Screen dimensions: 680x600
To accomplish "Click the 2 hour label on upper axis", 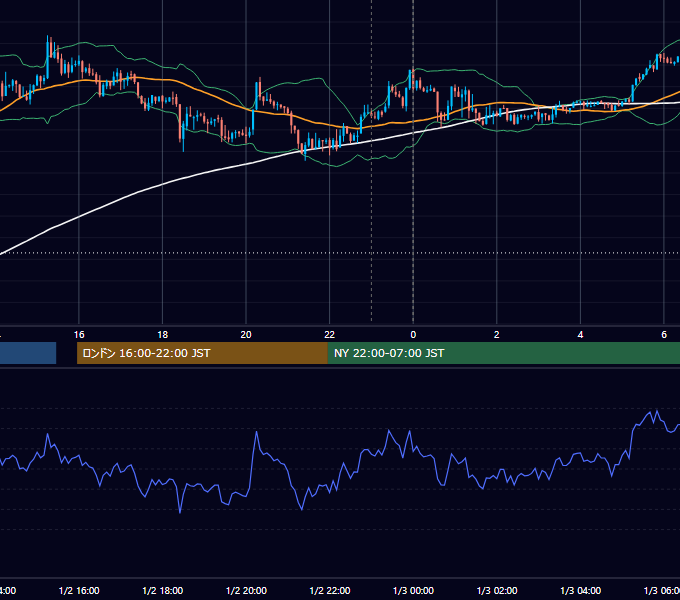I will tap(497, 335).
